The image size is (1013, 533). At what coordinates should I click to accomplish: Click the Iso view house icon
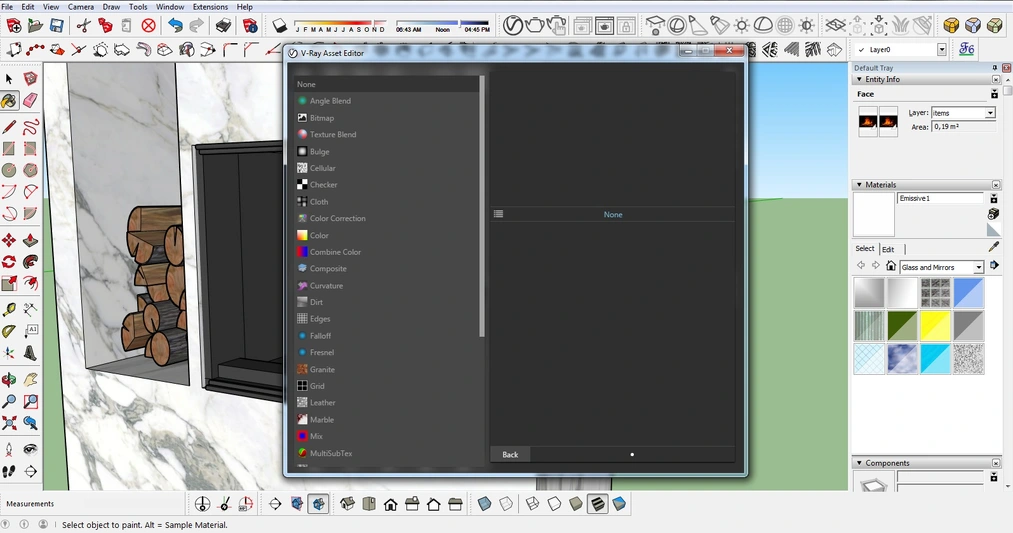point(348,504)
